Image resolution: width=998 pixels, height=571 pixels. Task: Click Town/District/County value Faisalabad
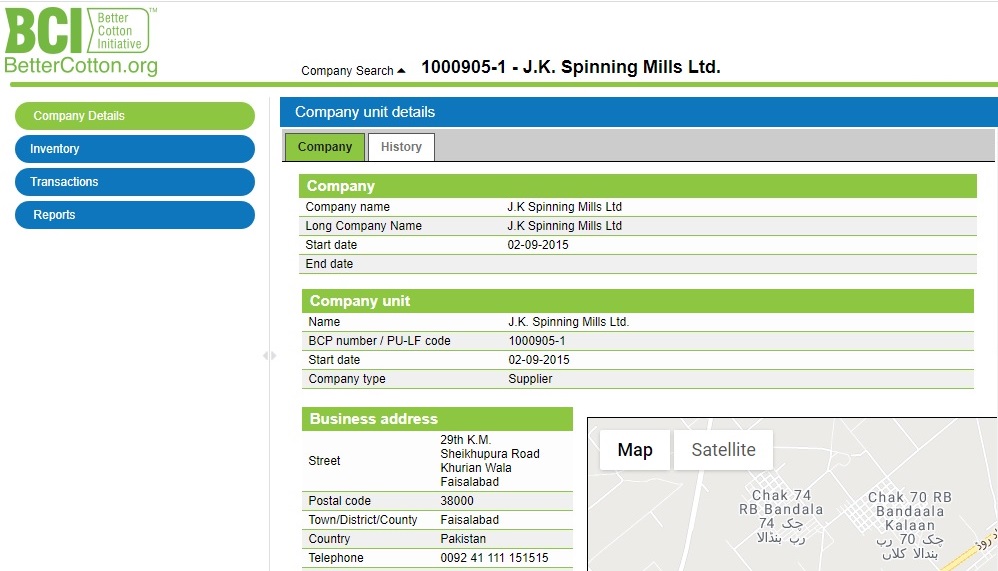[470, 520]
